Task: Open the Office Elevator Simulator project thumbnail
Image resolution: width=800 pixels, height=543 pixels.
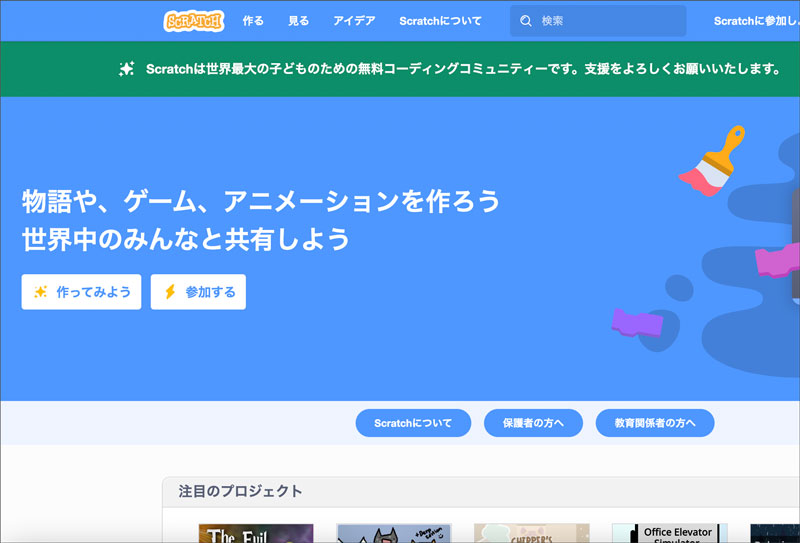Action: point(670,533)
